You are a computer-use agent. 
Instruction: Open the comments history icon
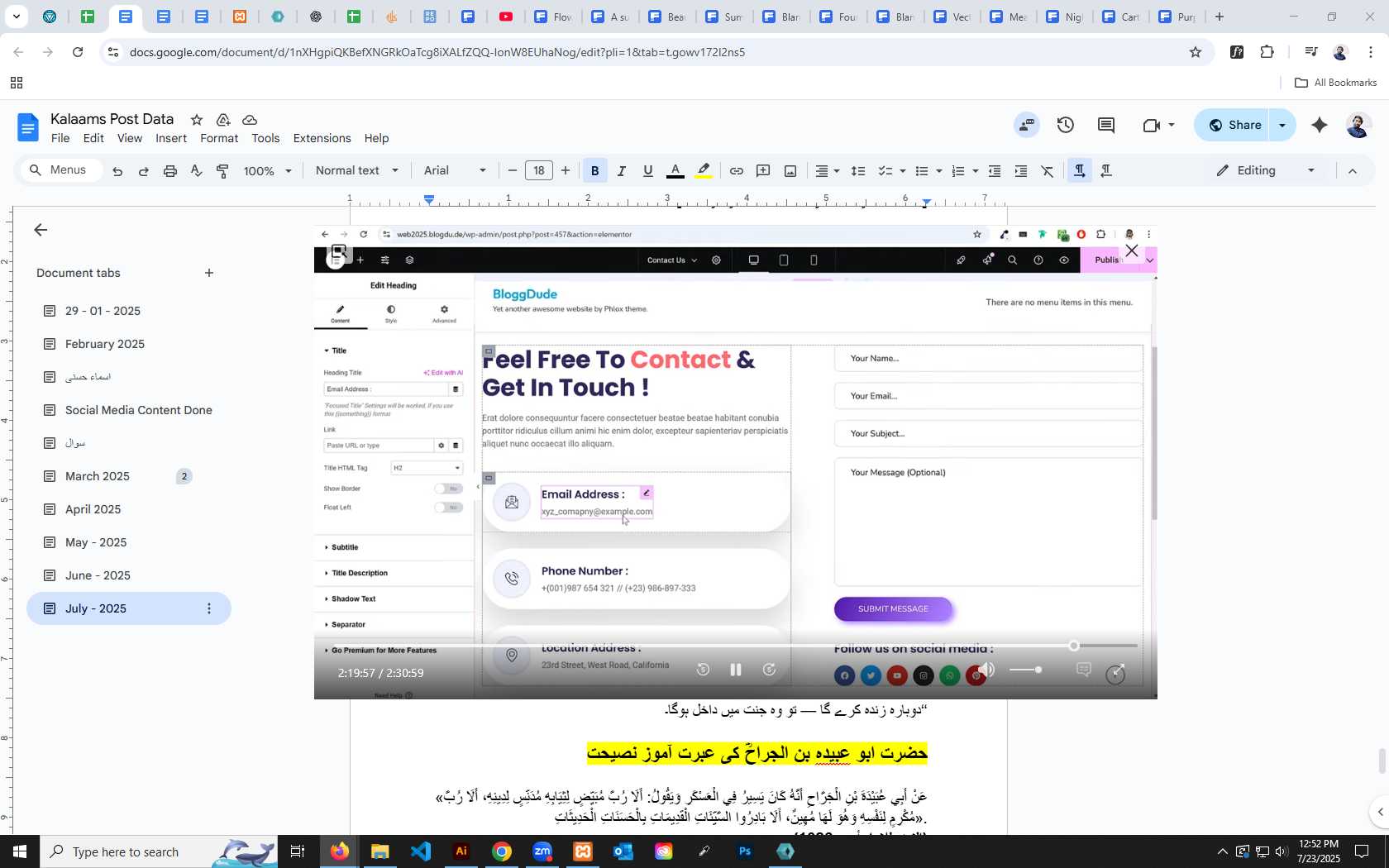point(1106,125)
